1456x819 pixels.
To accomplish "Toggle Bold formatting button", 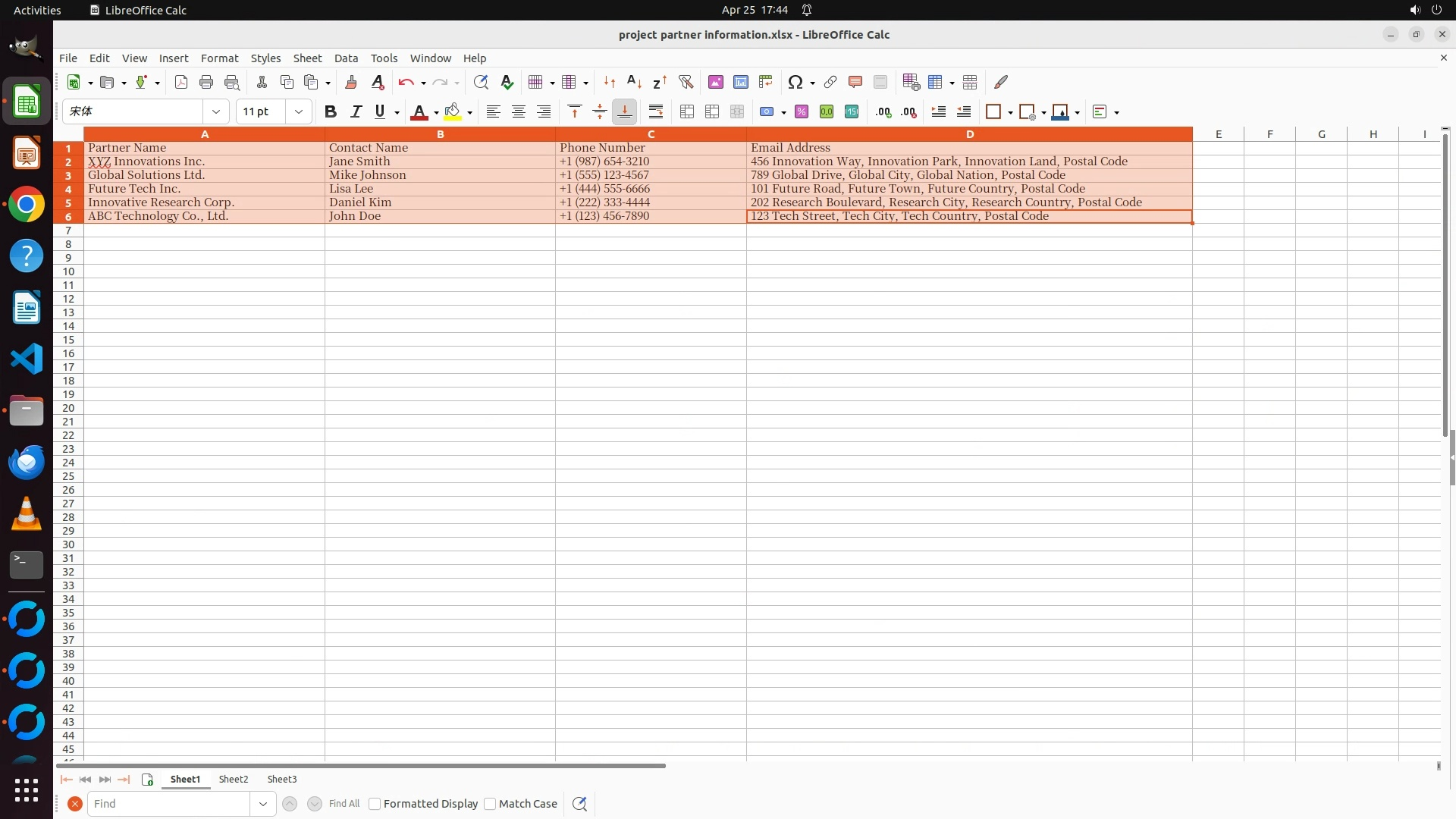I will [330, 112].
